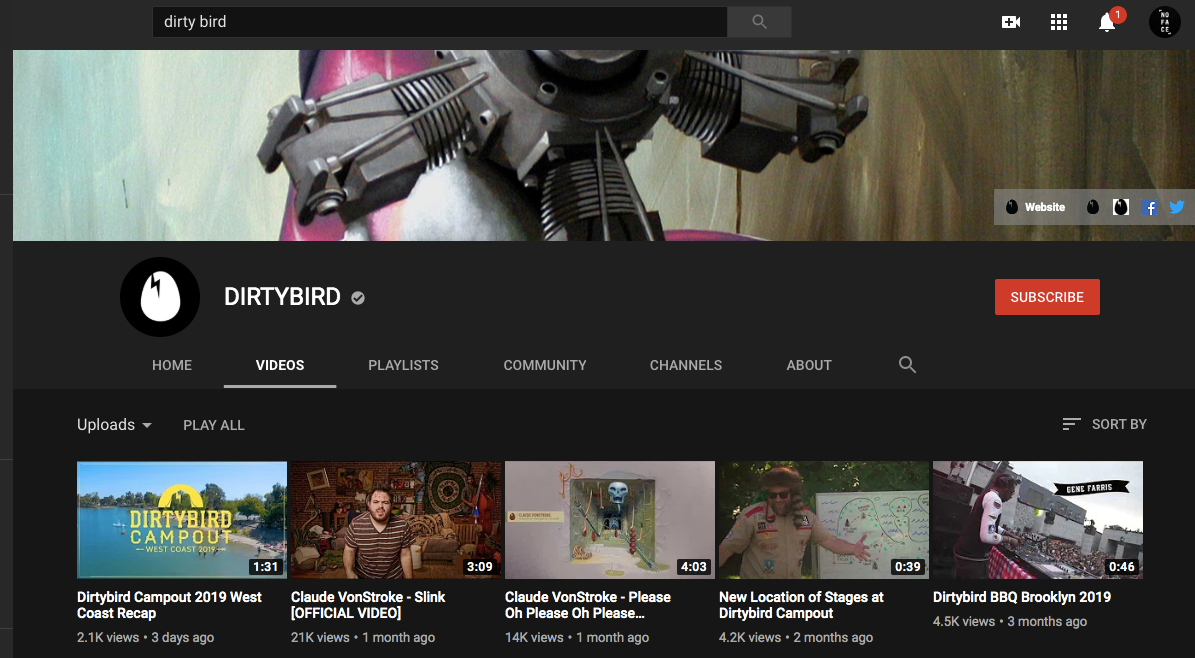This screenshot has width=1195, height=658.
Task: Open the PLAYLISTS tab
Action: click(403, 365)
